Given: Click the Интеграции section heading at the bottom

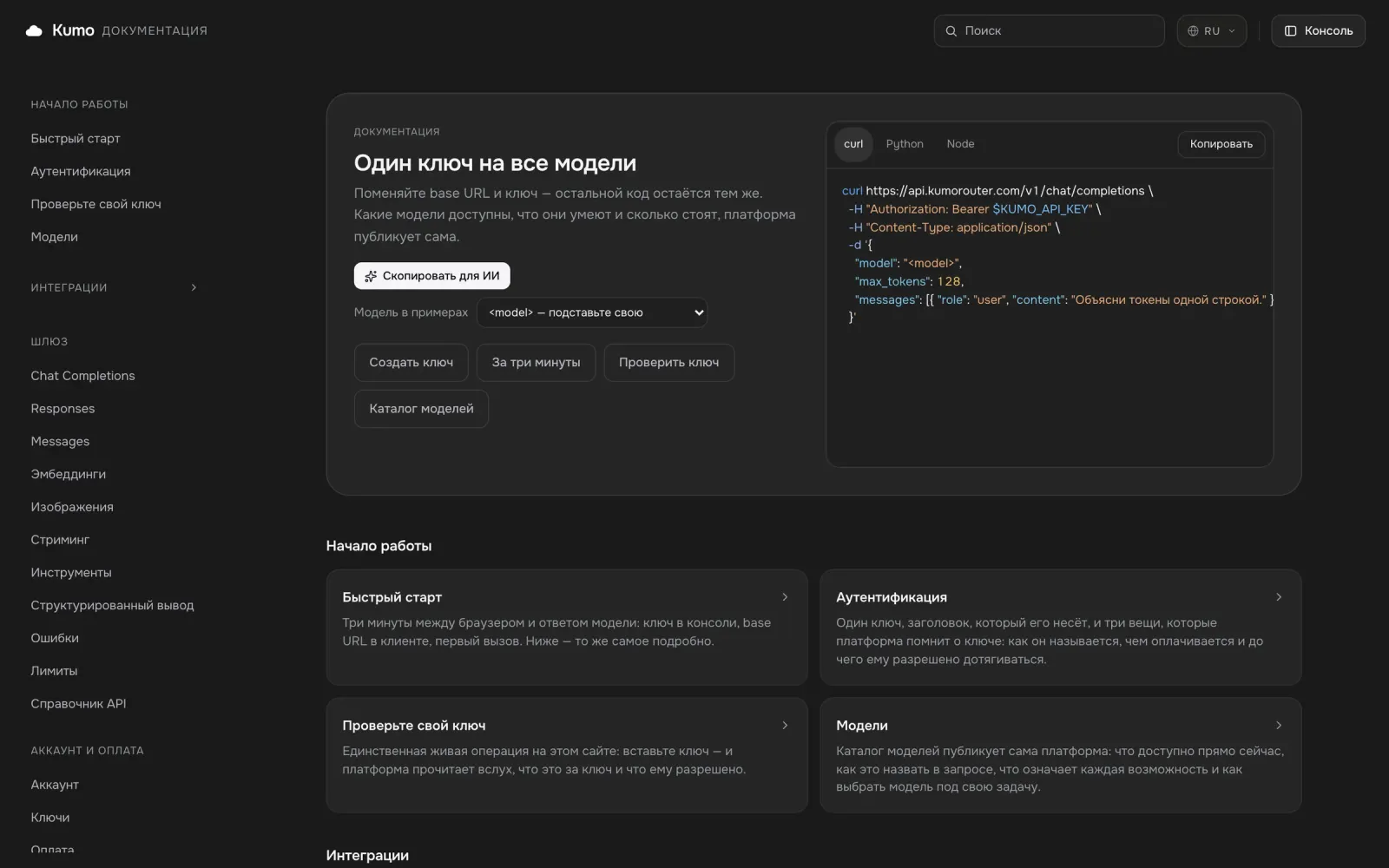Looking at the screenshot, I should (367, 855).
